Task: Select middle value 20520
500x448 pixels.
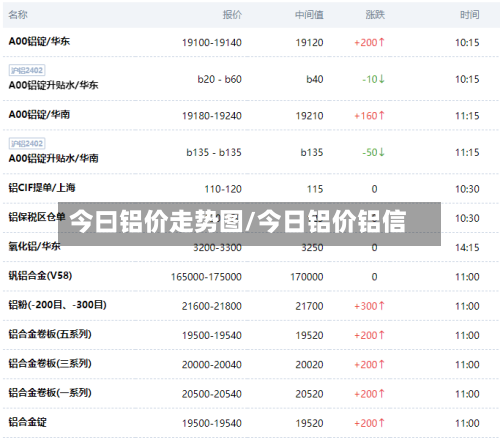Action: [309, 394]
